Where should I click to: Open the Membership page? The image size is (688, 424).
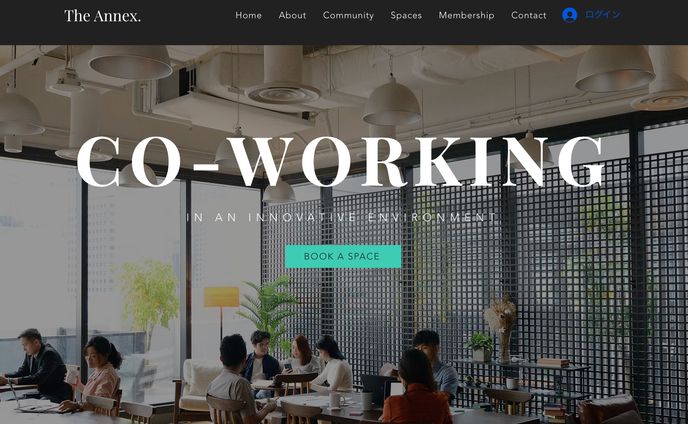pyautogui.click(x=466, y=15)
